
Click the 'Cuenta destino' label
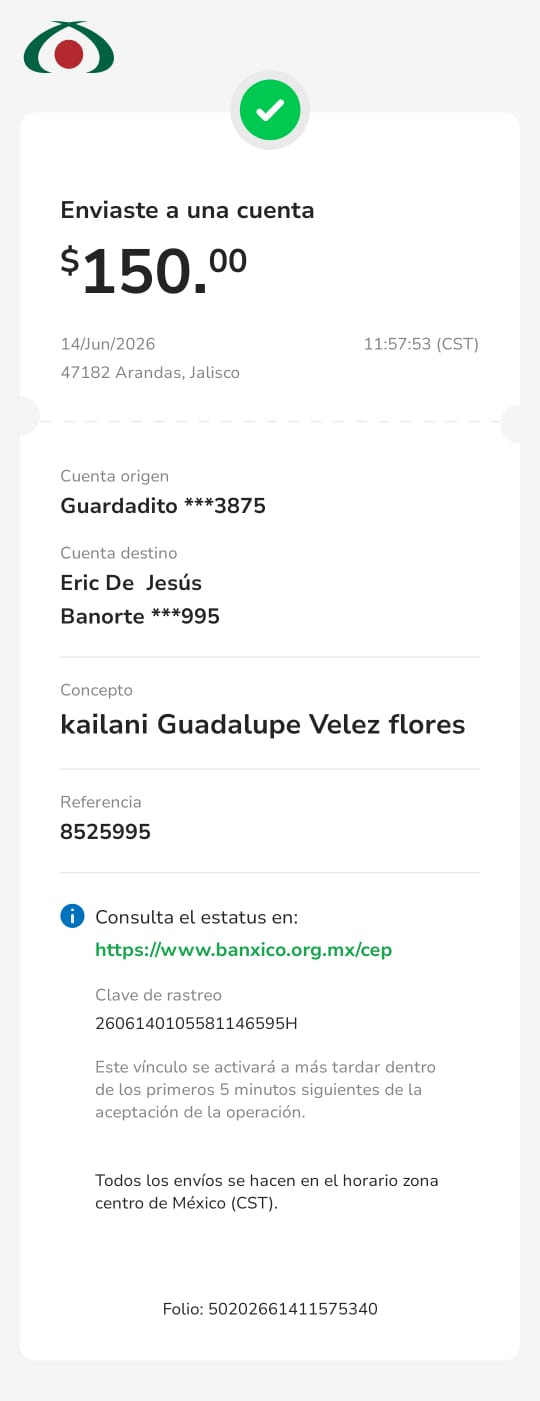click(x=119, y=553)
